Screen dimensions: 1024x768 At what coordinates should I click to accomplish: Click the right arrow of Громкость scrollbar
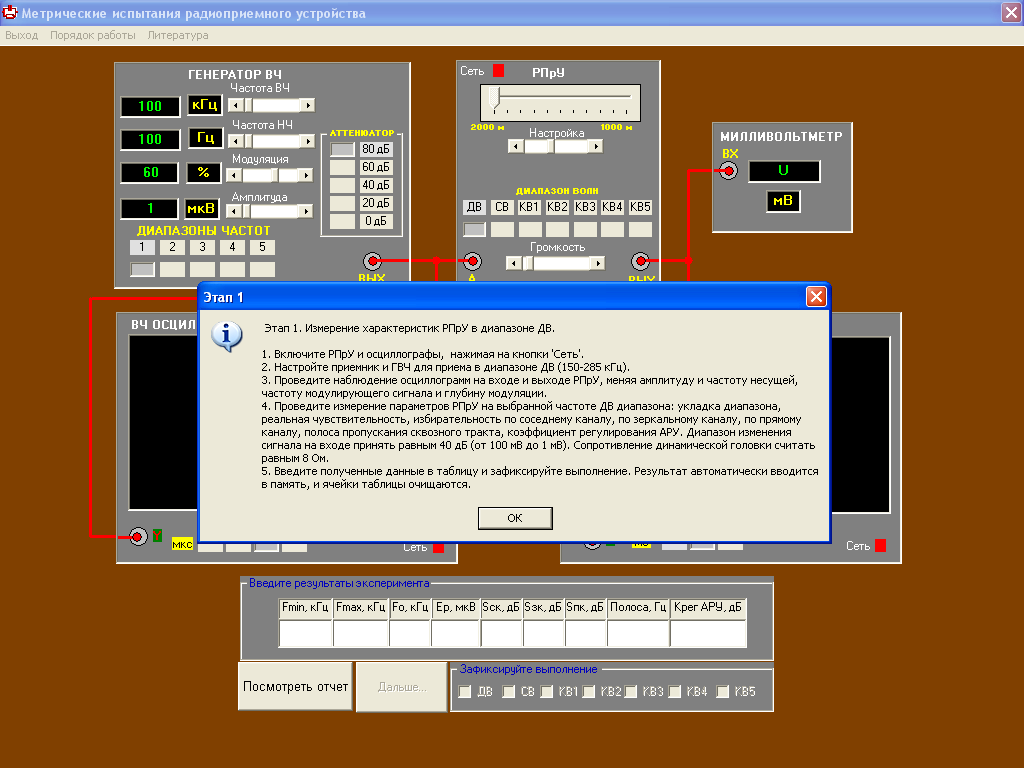597,263
